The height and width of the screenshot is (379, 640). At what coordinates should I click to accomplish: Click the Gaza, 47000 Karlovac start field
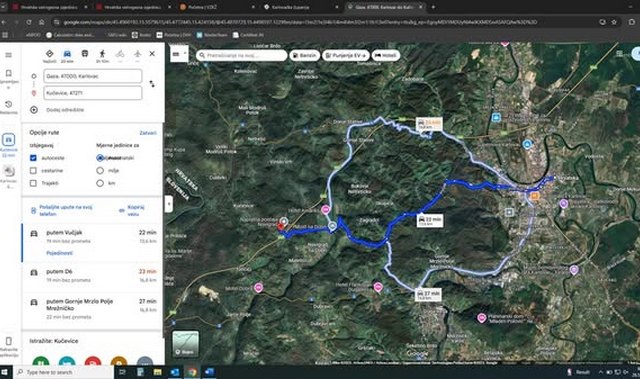click(x=93, y=76)
